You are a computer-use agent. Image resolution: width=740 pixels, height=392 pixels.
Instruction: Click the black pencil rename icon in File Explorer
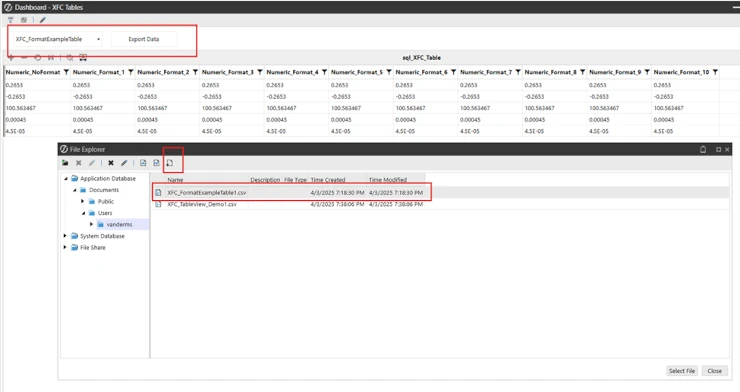[124, 163]
